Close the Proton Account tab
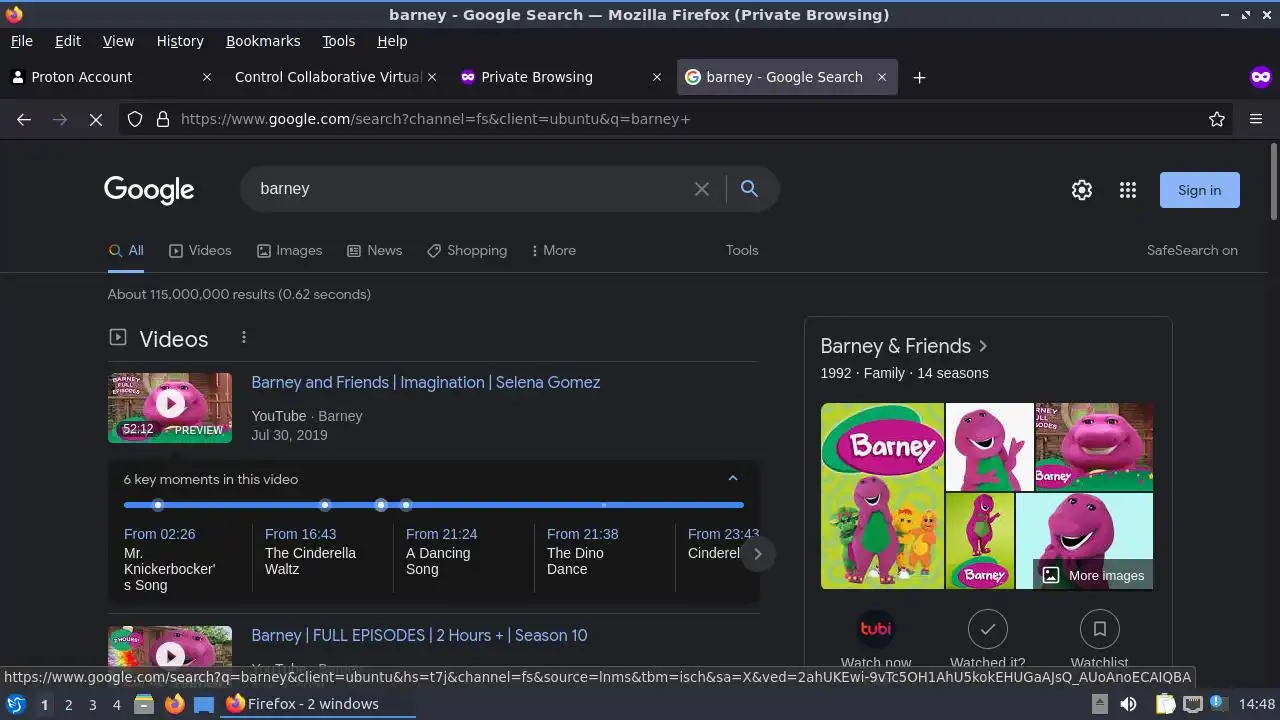 207,77
